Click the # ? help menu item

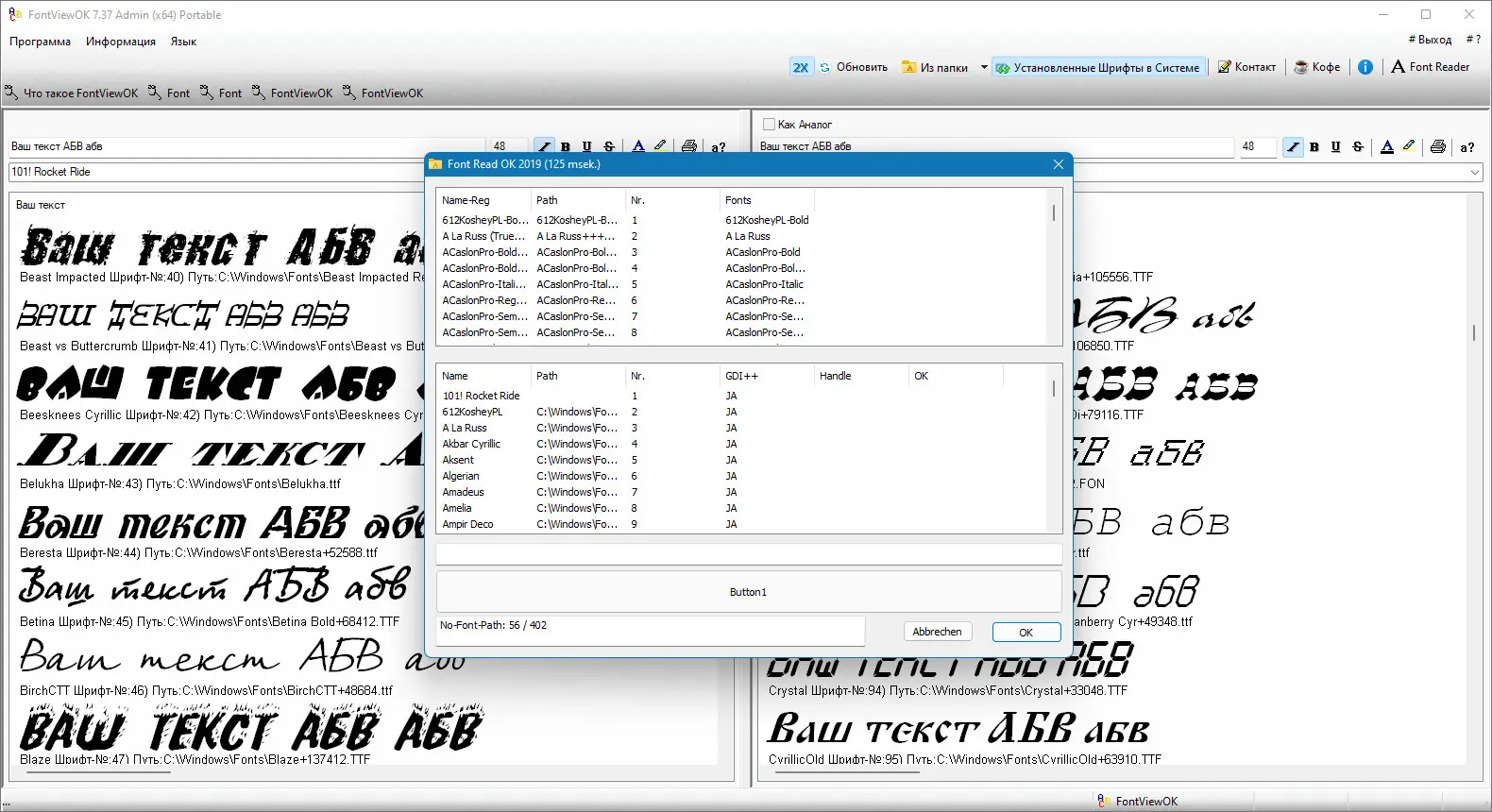pyautogui.click(x=1473, y=40)
